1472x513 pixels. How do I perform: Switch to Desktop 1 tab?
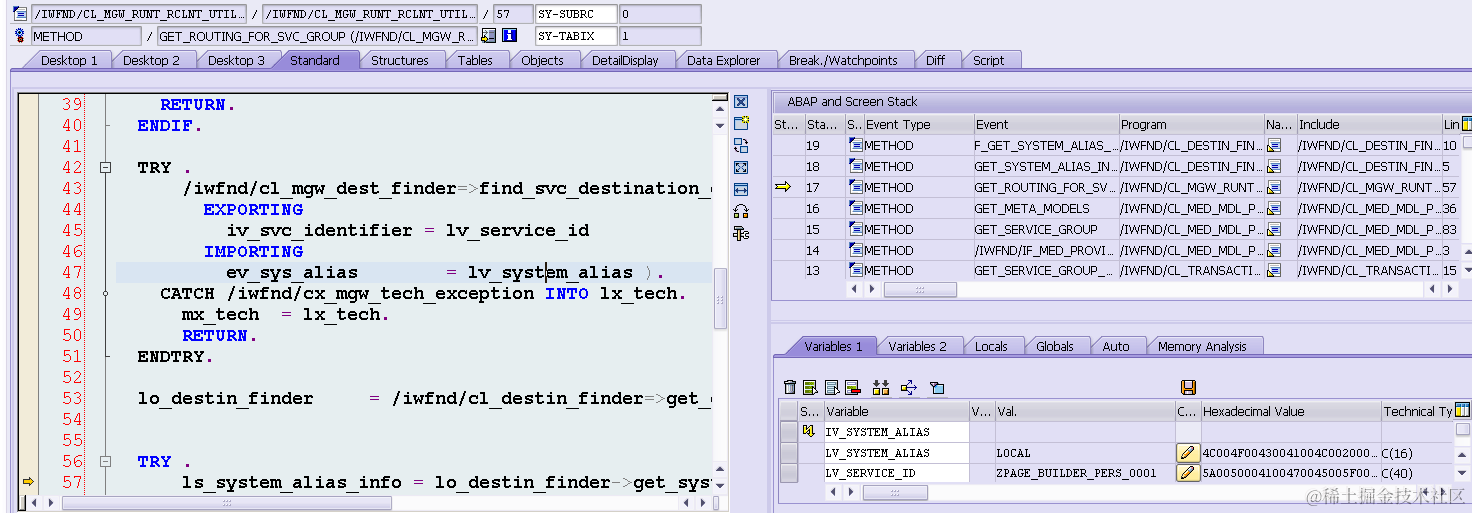pos(69,60)
